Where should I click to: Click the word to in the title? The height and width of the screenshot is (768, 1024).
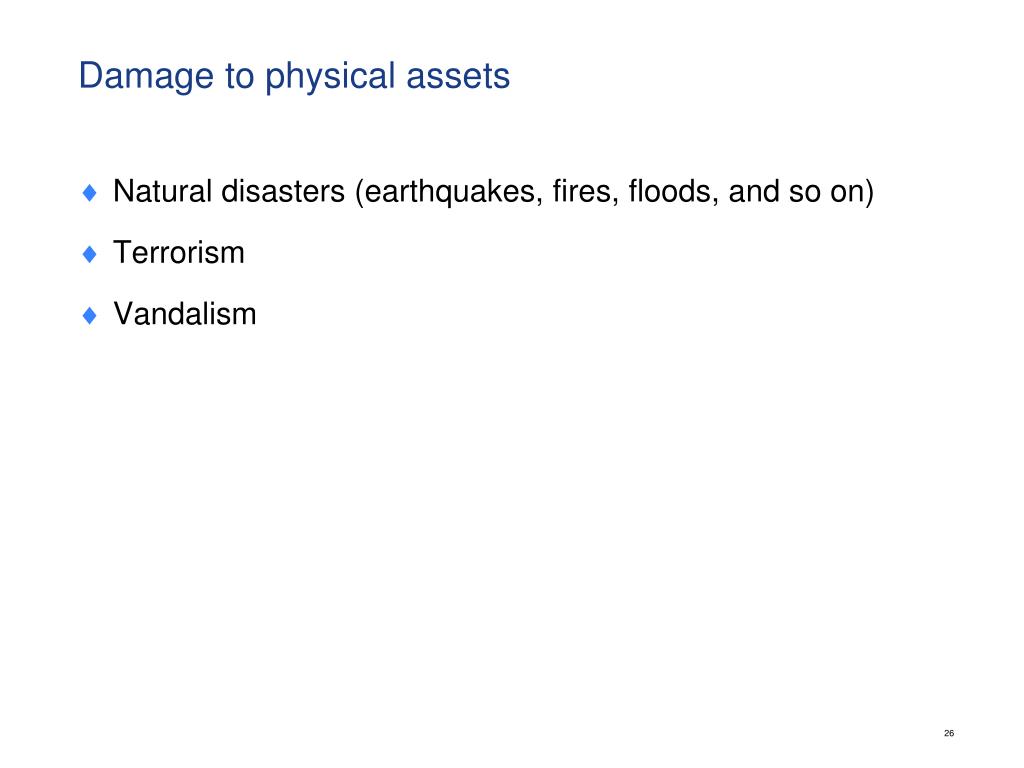(239, 77)
